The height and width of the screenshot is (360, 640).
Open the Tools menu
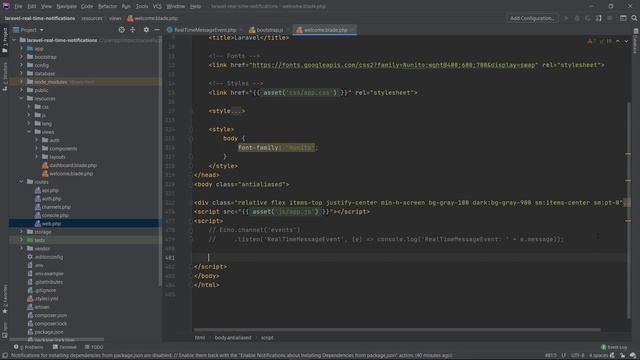click(x=142, y=6)
